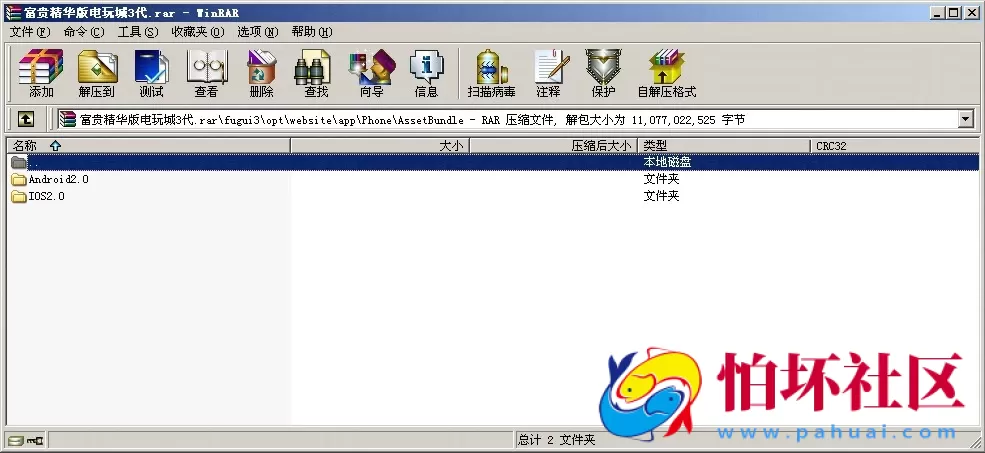Click the WinRAR icon in title bar
This screenshot has height=453, width=985.
tap(12, 13)
